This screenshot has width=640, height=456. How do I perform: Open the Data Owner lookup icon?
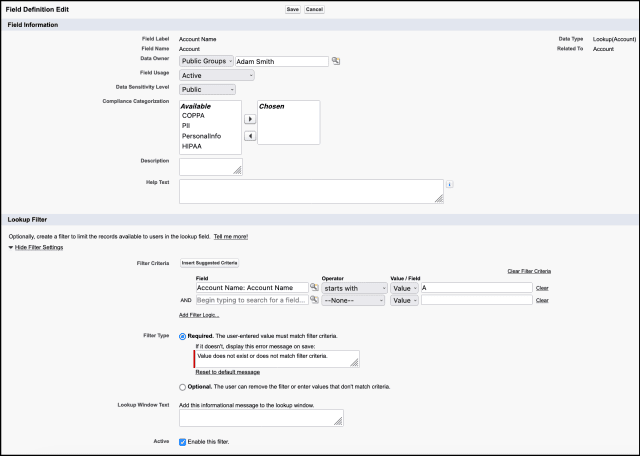coord(336,61)
